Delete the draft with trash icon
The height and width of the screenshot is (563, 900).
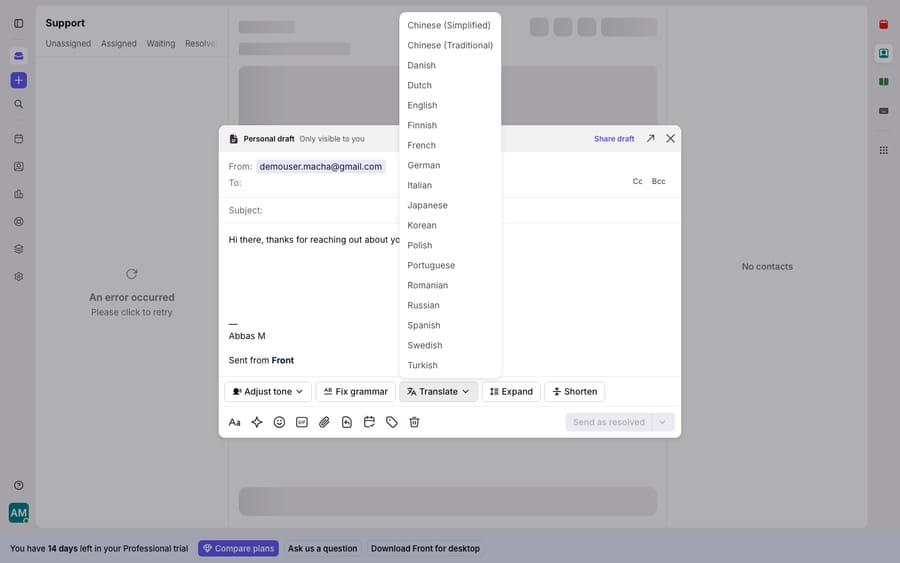click(414, 422)
